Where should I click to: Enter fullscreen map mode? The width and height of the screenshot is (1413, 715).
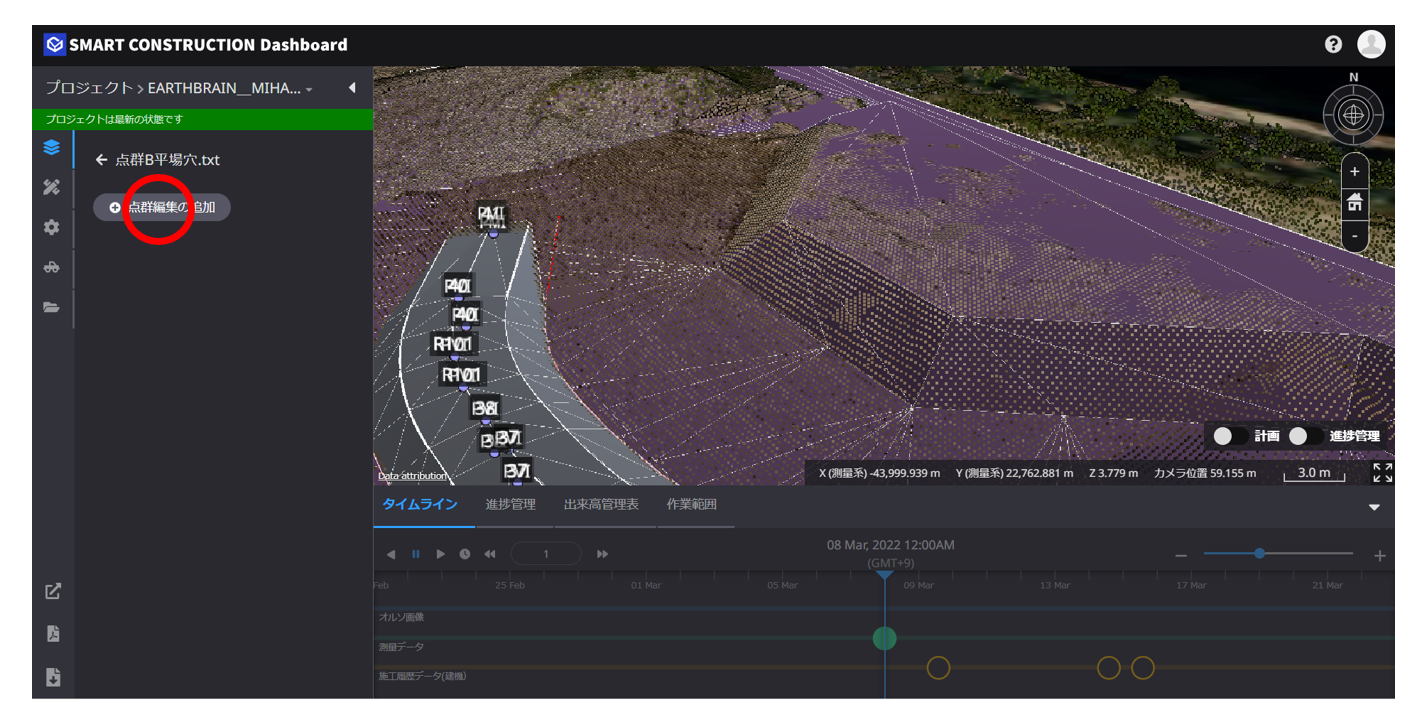[1382, 472]
